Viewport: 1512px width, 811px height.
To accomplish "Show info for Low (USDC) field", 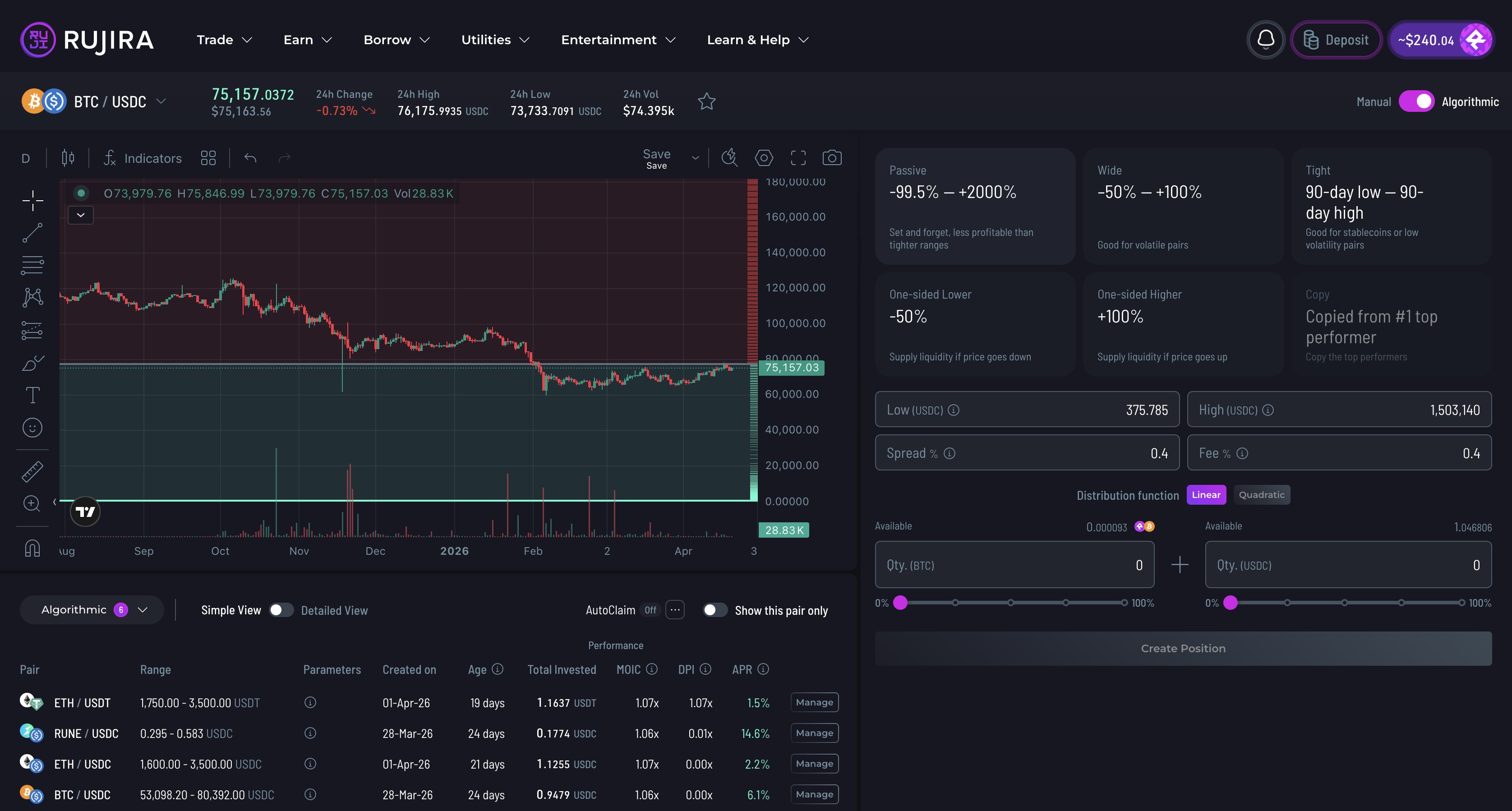I will (954, 410).
